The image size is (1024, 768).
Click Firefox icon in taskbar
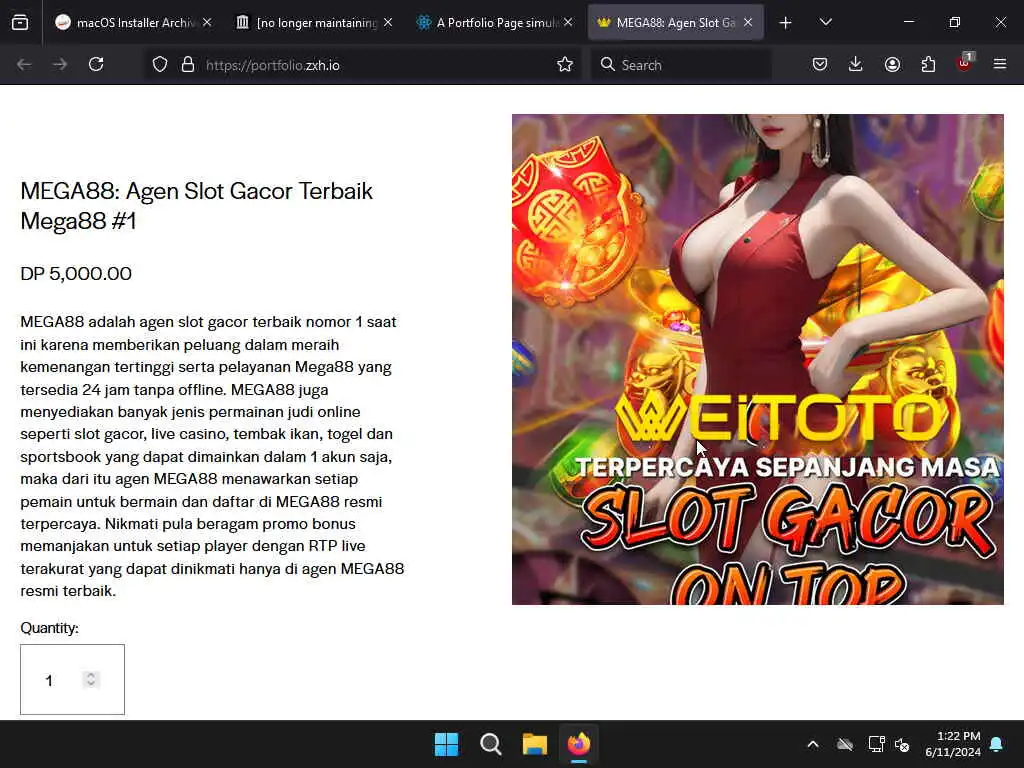pyautogui.click(x=579, y=744)
